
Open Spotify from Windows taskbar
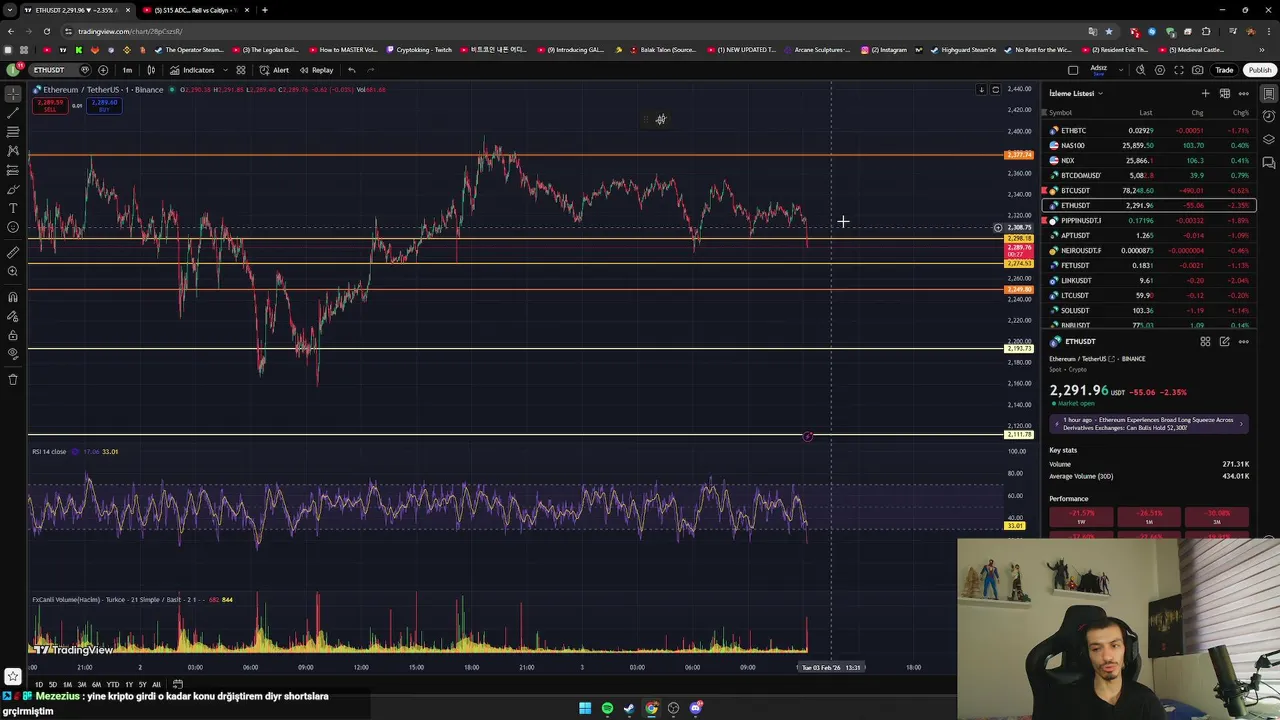tap(607, 708)
